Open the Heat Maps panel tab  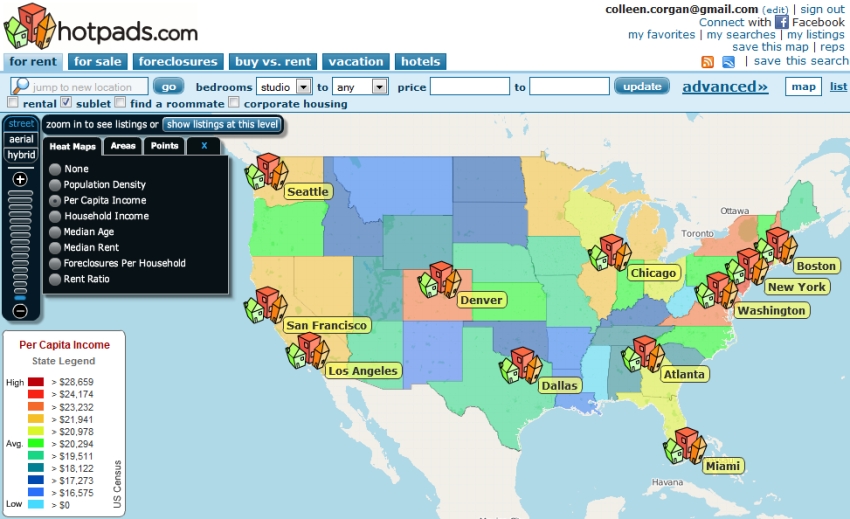[72, 146]
